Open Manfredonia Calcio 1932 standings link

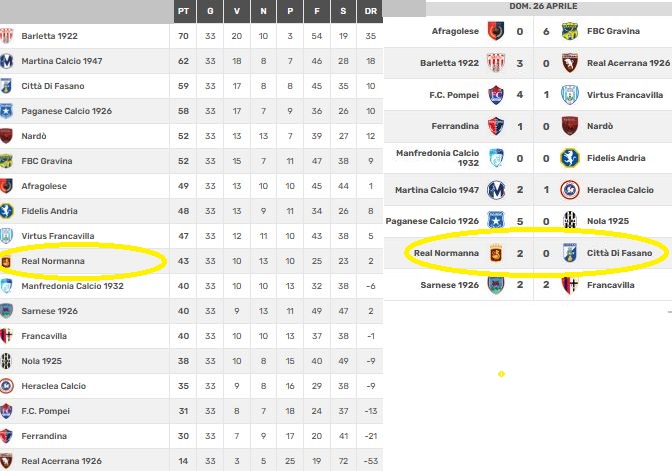point(72,286)
